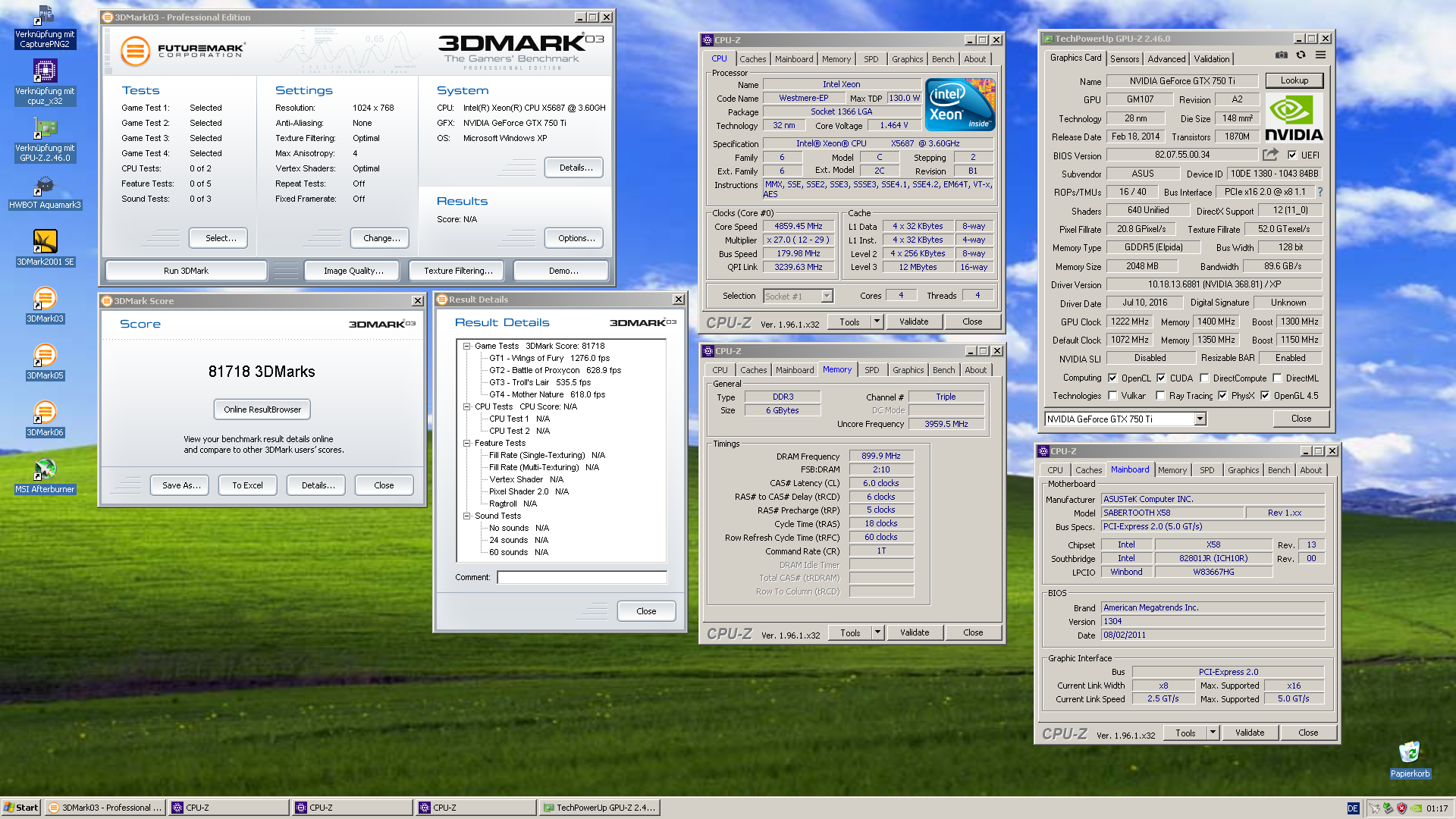Toggle UEFI checkbox in GPU-Z
Image resolution: width=1456 pixels, height=819 pixels.
(x=1292, y=155)
